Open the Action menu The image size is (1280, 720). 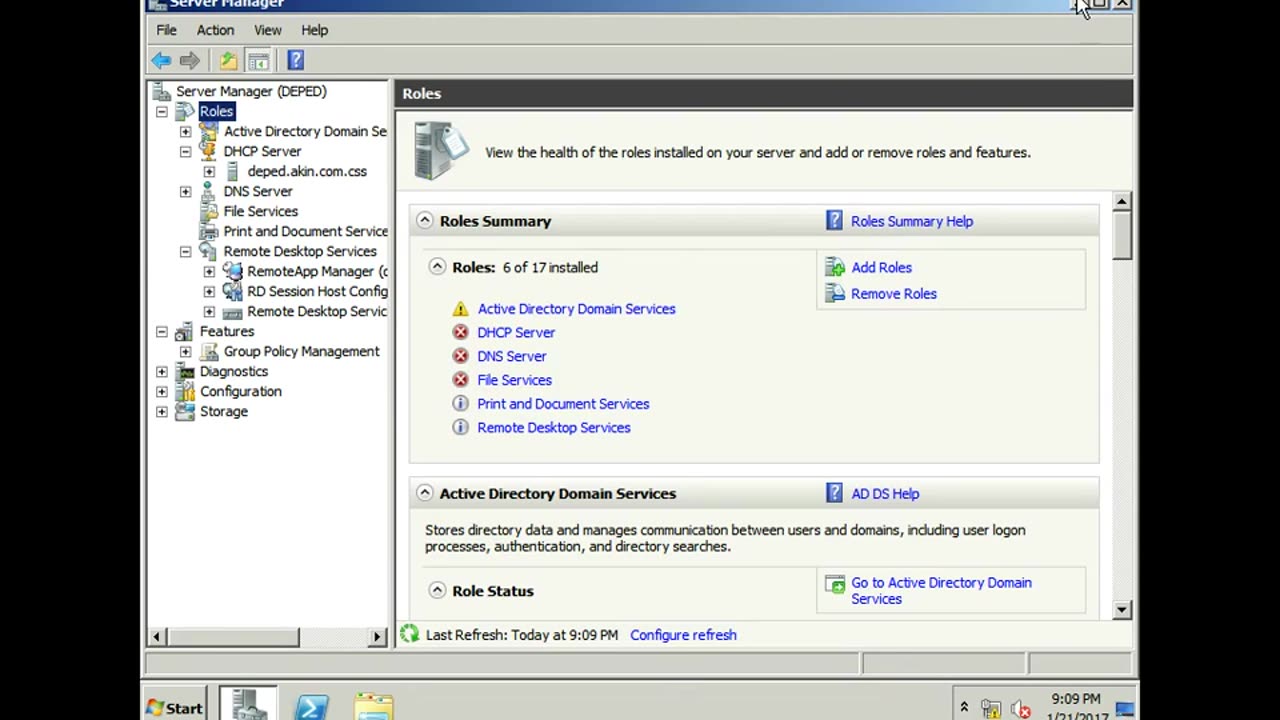tap(215, 30)
